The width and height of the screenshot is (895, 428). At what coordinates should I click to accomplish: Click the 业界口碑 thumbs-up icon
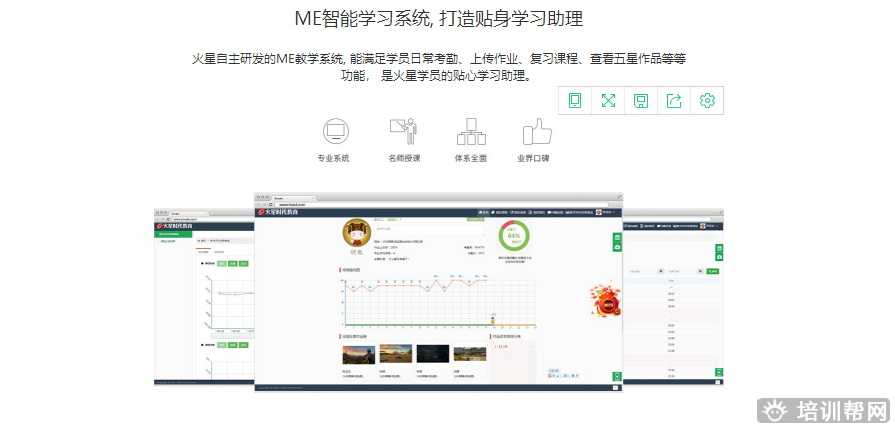click(537, 131)
